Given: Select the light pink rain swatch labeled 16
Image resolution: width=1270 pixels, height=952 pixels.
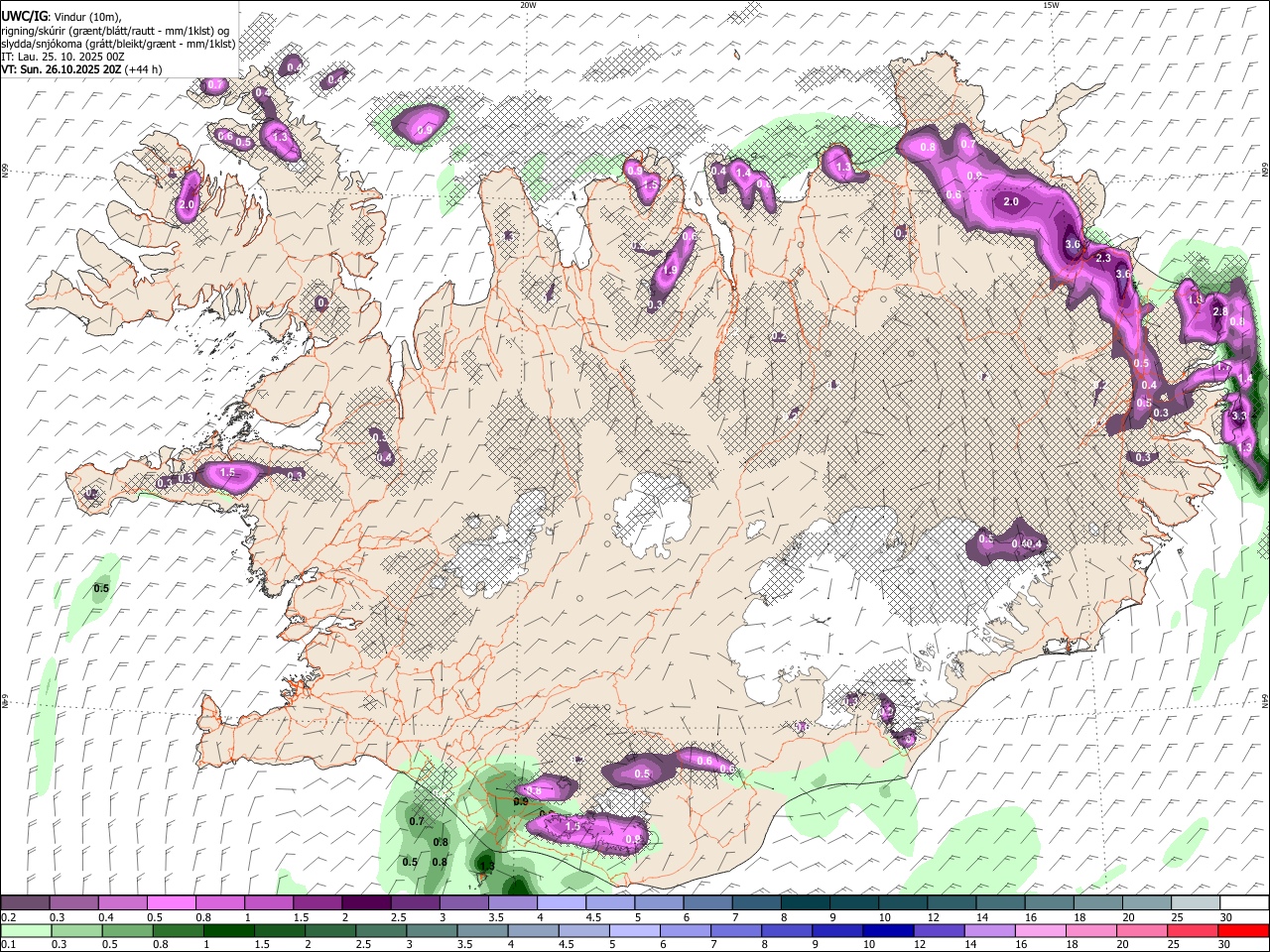Looking at the screenshot, I should (x=1039, y=930).
